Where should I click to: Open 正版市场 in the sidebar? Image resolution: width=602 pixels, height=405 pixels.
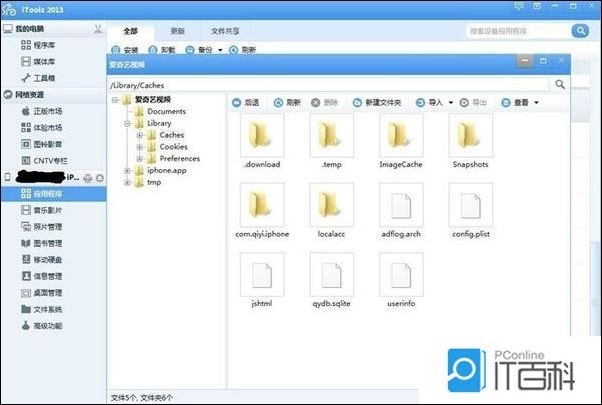click(41, 111)
